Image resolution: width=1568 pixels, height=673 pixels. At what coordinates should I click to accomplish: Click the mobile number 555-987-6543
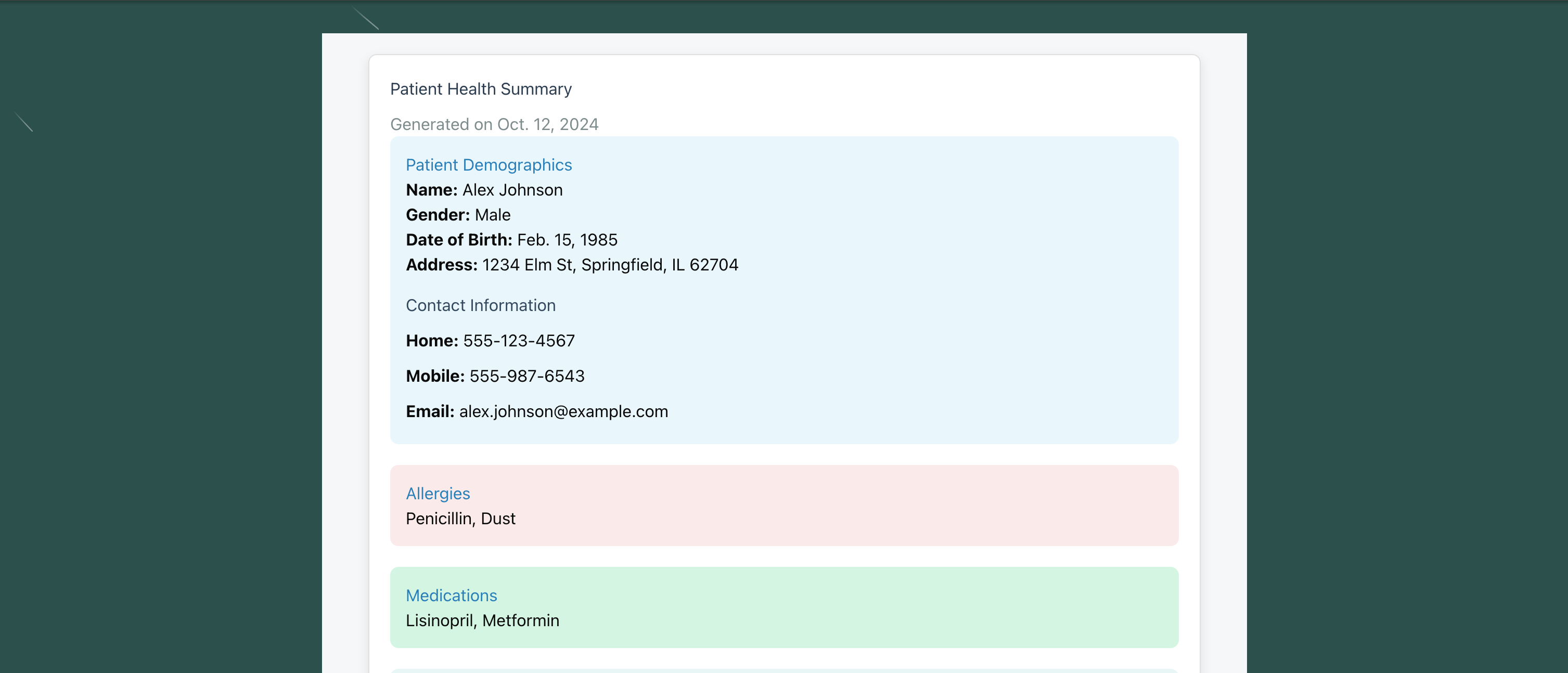(526, 376)
